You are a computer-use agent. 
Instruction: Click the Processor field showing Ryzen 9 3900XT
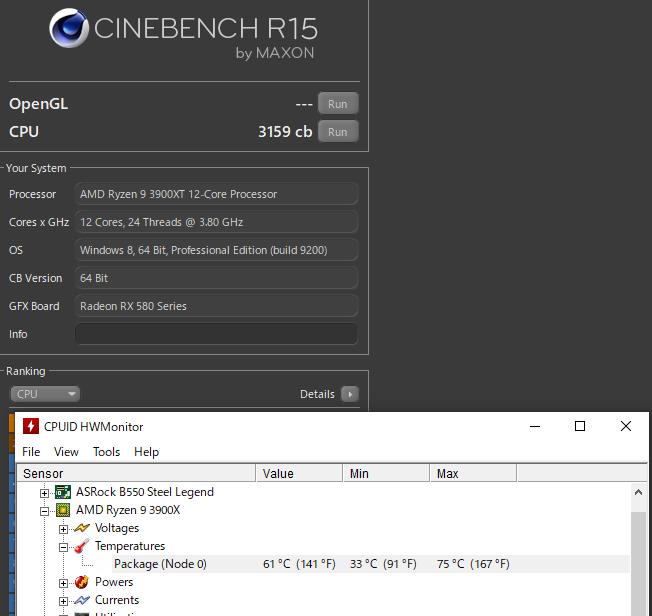point(216,194)
